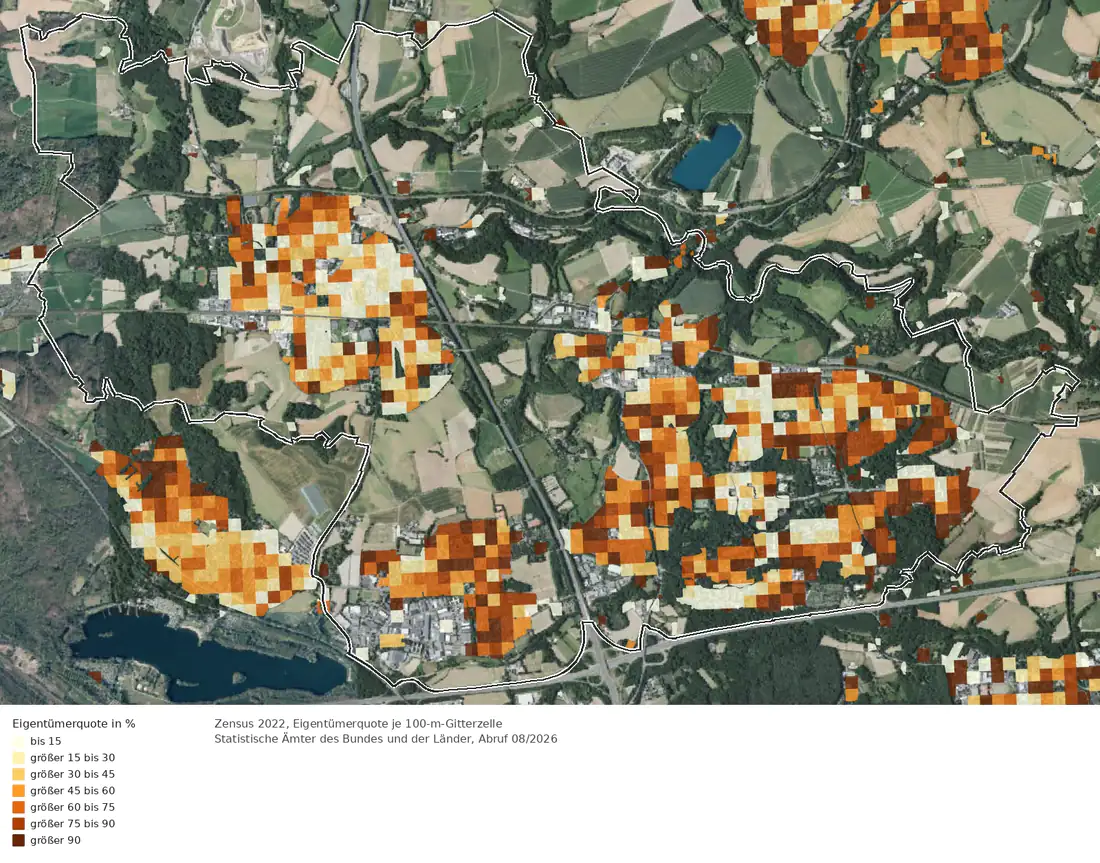
Task: Click the 'bis 15' legend label
Action: [46, 741]
